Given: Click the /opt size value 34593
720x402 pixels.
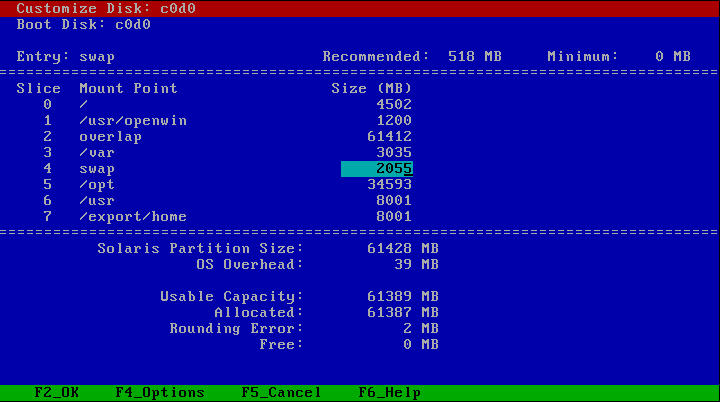Looking at the screenshot, I should [389, 185].
